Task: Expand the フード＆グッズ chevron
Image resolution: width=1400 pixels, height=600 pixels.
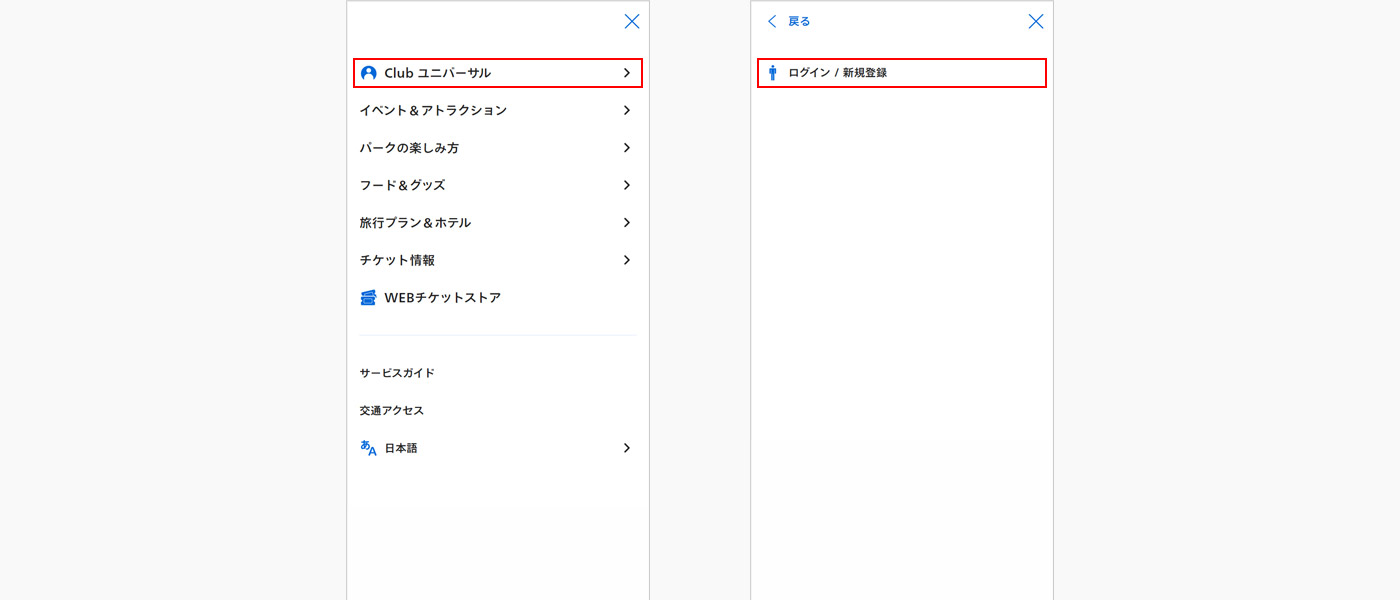Action: (627, 185)
